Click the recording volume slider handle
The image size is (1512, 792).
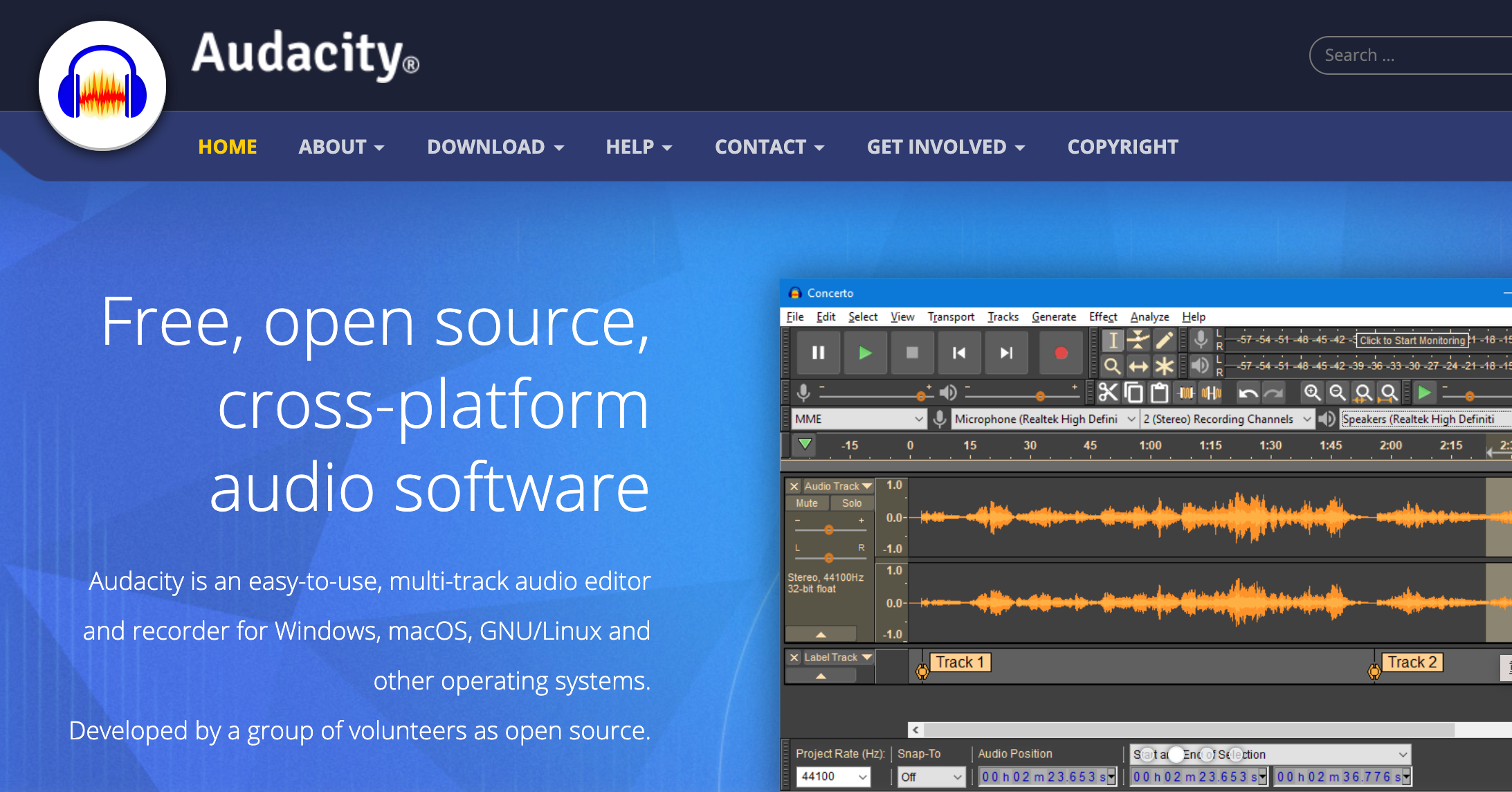pyautogui.click(x=920, y=396)
